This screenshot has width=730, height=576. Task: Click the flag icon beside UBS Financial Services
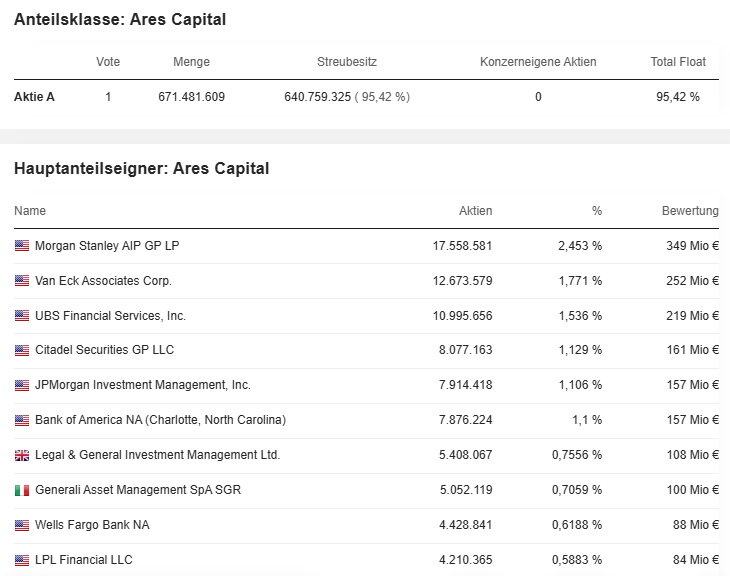click(x=22, y=316)
